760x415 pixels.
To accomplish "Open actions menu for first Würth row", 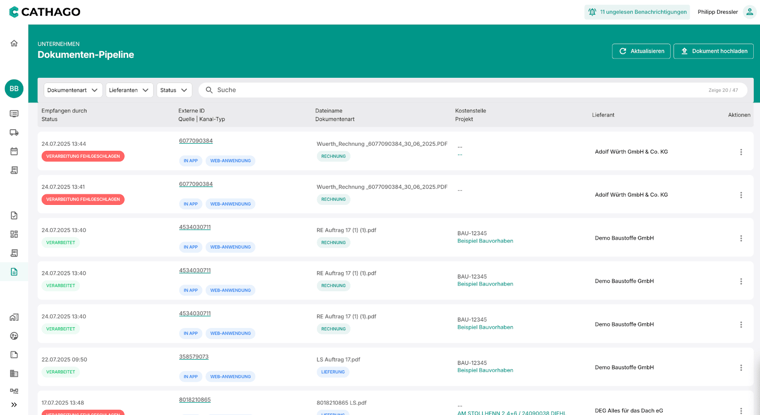I will coord(741,152).
